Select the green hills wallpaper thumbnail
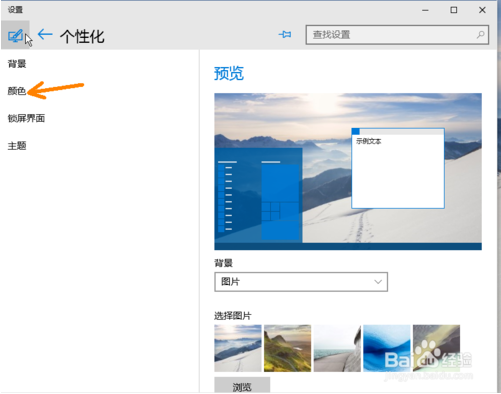Viewport: 501px width, 394px height. click(x=287, y=348)
